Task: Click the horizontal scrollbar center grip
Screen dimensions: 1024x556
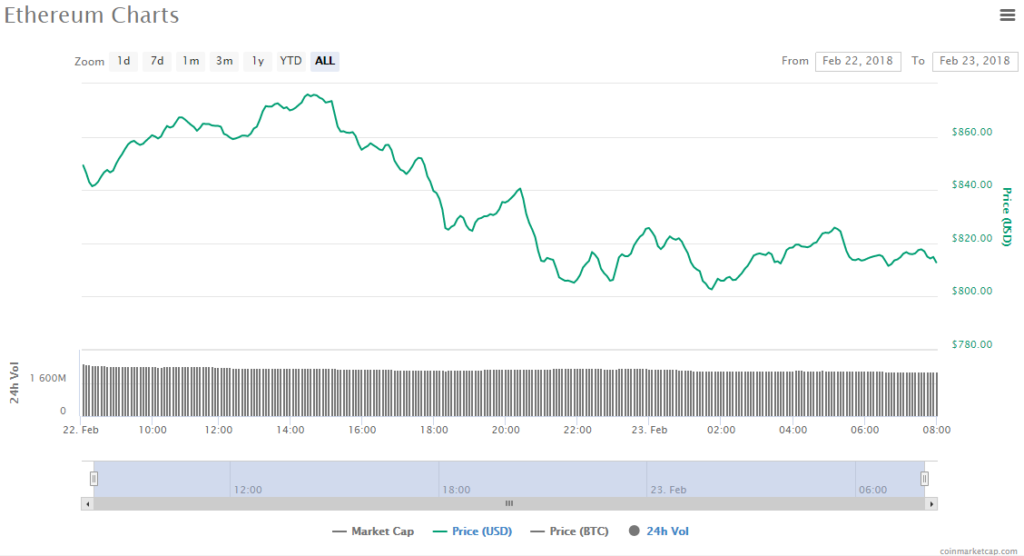Action: (x=508, y=503)
